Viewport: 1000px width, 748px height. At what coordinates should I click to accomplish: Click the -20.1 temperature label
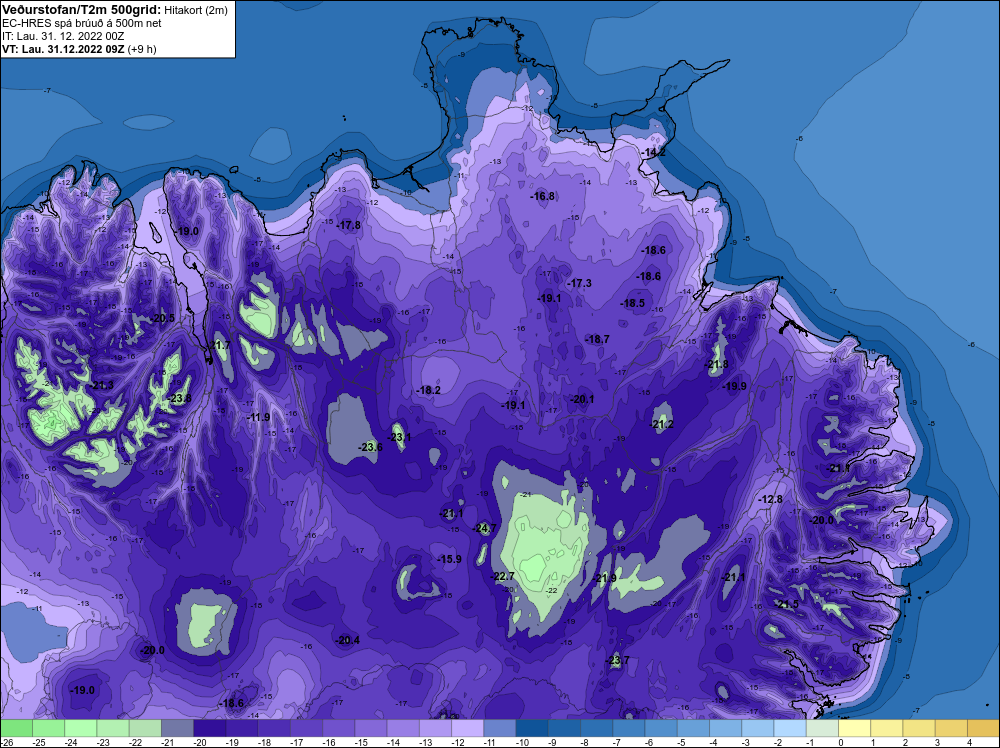click(x=582, y=399)
